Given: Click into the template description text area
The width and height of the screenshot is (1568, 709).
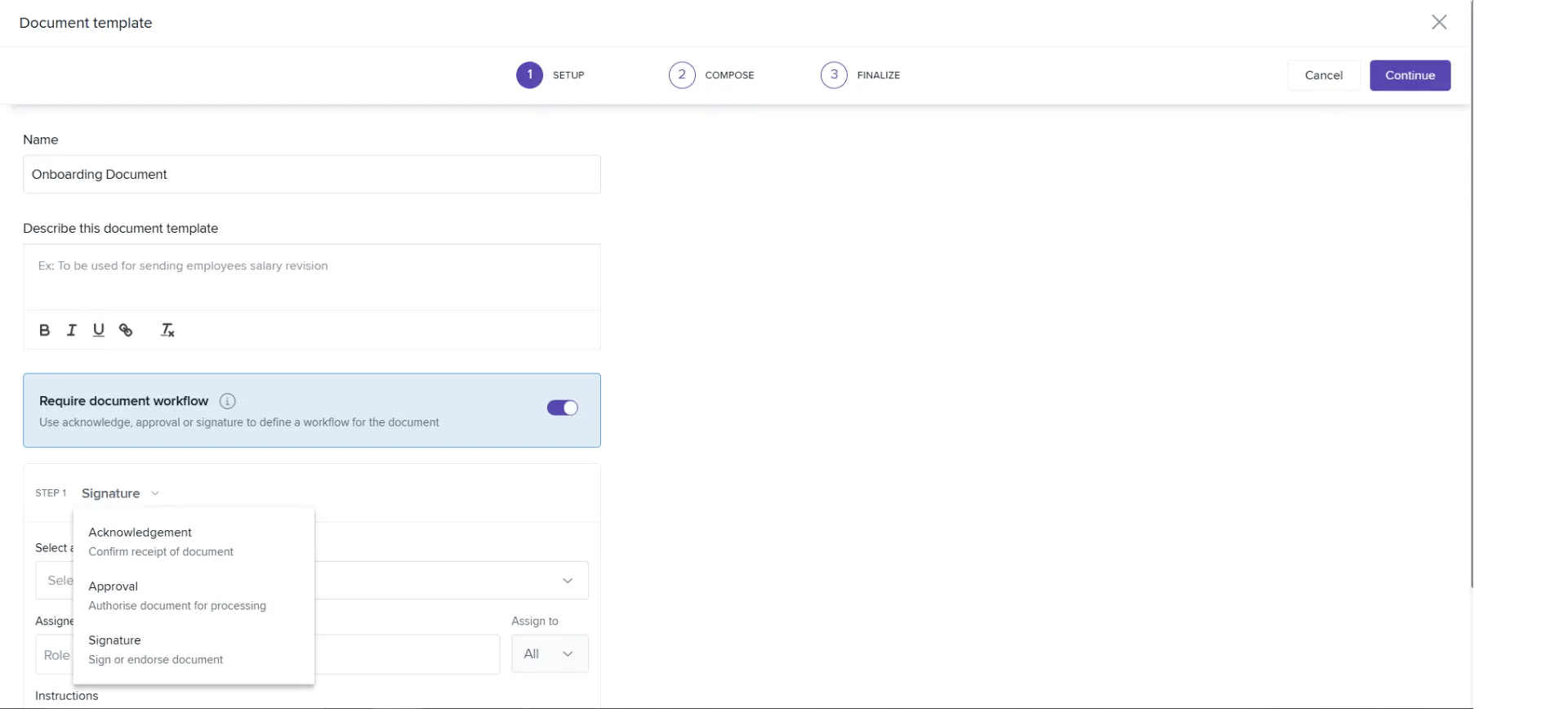Looking at the screenshot, I should point(311,276).
